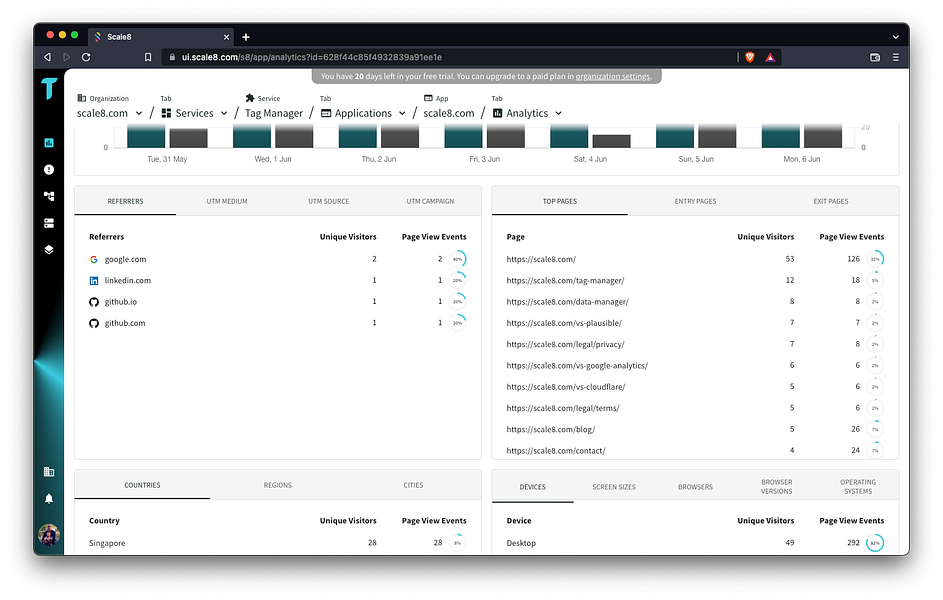Go to scale8.com app breadcrumb
This screenshot has width=943, height=600.
(x=449, y=113)
